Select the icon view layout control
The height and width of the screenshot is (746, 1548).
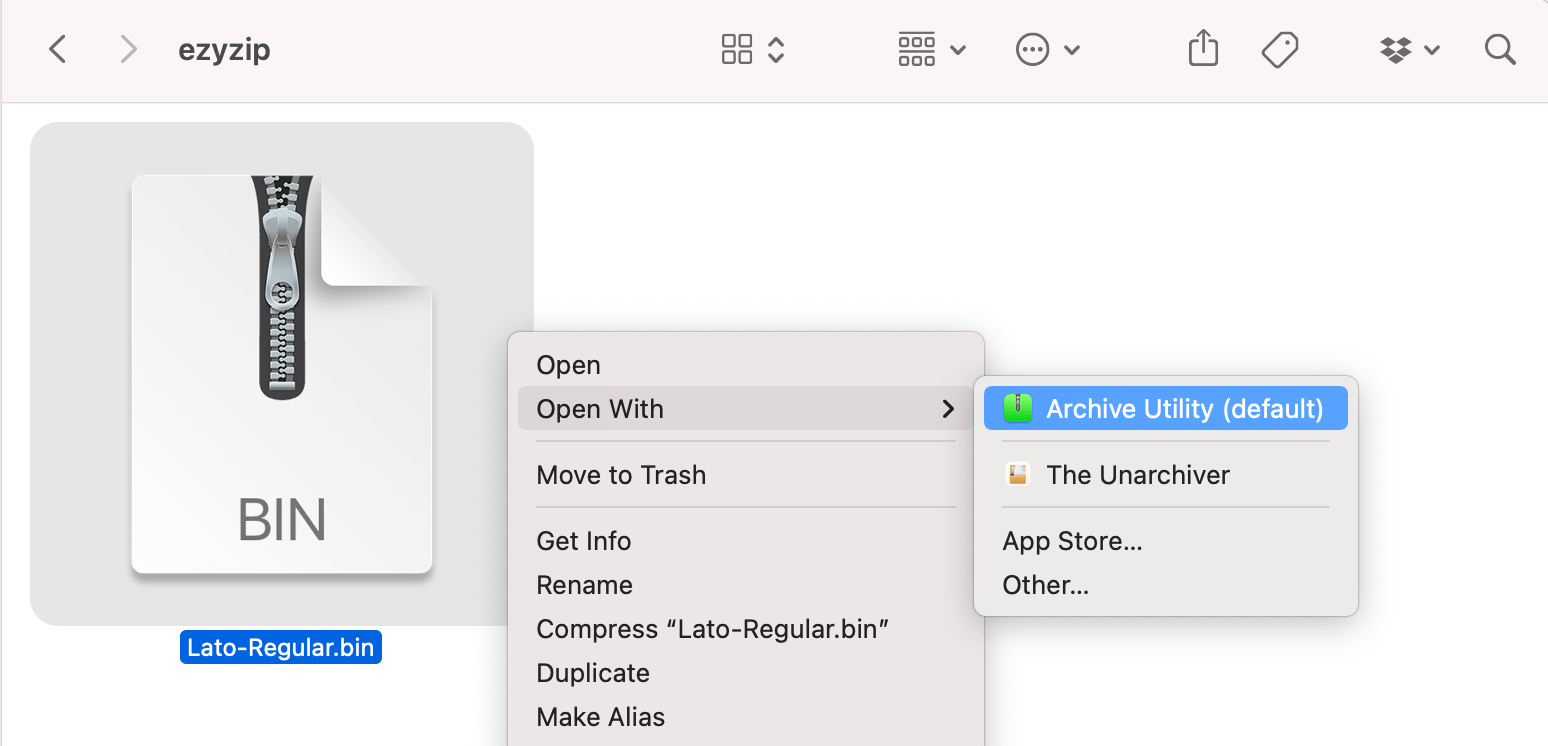(x=737, y=48)
